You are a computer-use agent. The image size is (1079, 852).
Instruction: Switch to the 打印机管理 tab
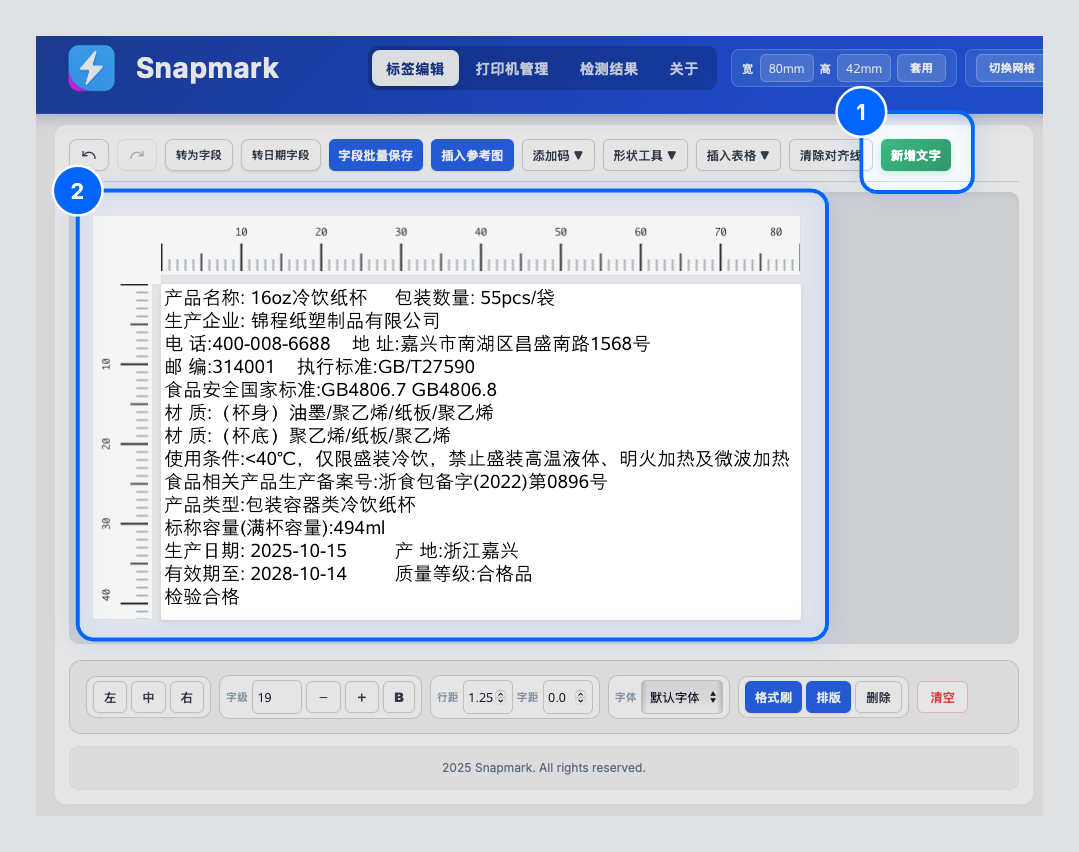512,69
